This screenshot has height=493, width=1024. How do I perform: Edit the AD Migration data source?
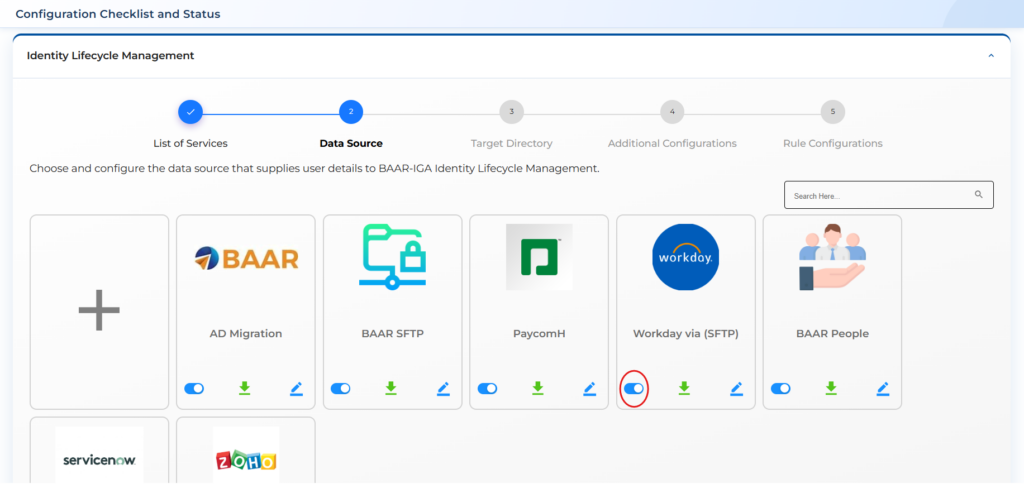point(296,389)
